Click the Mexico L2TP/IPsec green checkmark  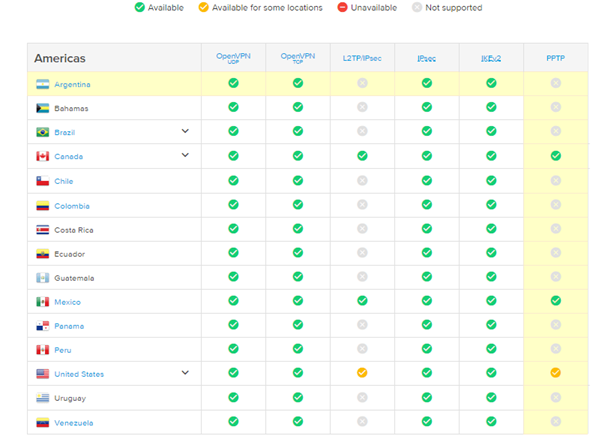pyautogui.click(x=362, y=300)
